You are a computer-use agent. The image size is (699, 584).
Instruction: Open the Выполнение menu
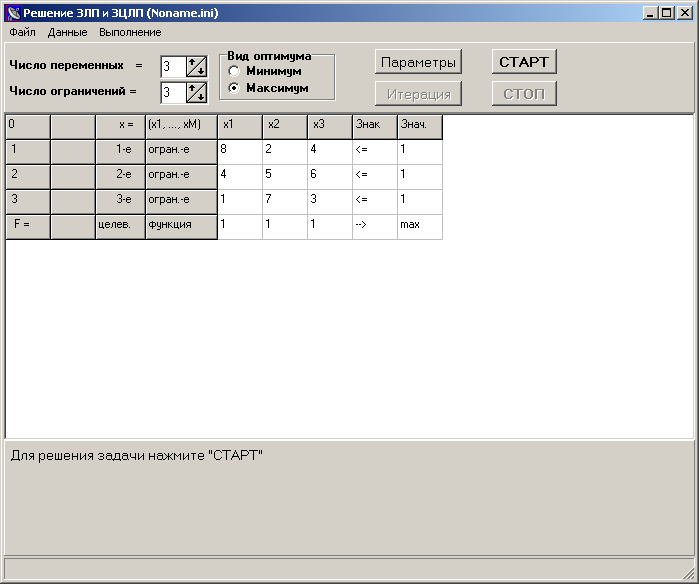(130, 33)
